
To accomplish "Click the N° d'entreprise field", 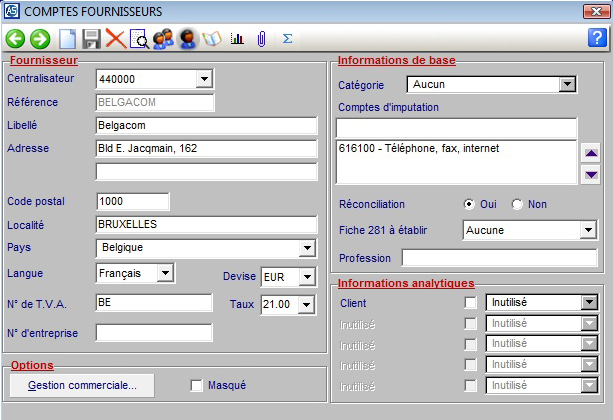I will tap(154, 333).
